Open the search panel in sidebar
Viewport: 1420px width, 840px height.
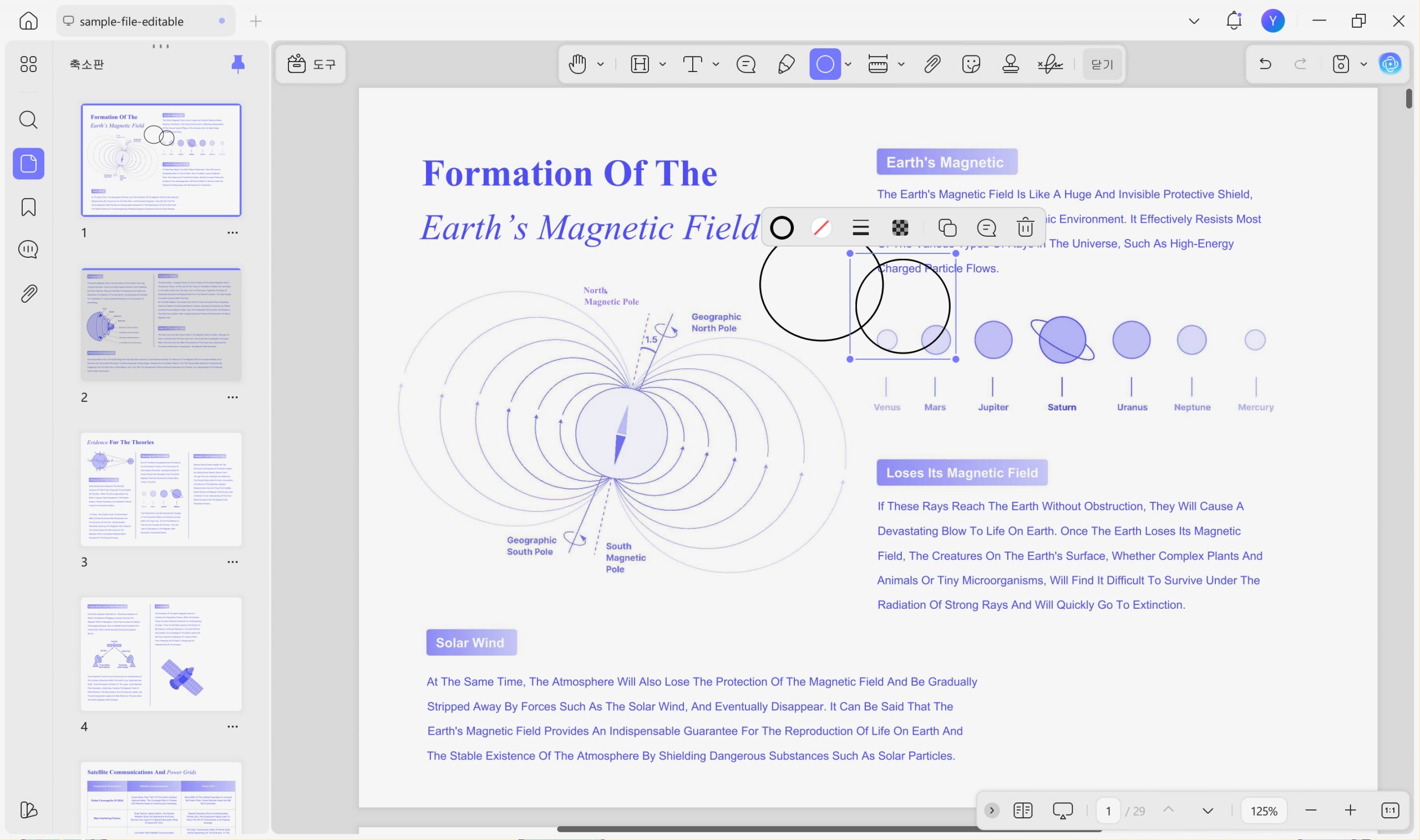click(28, 119)
